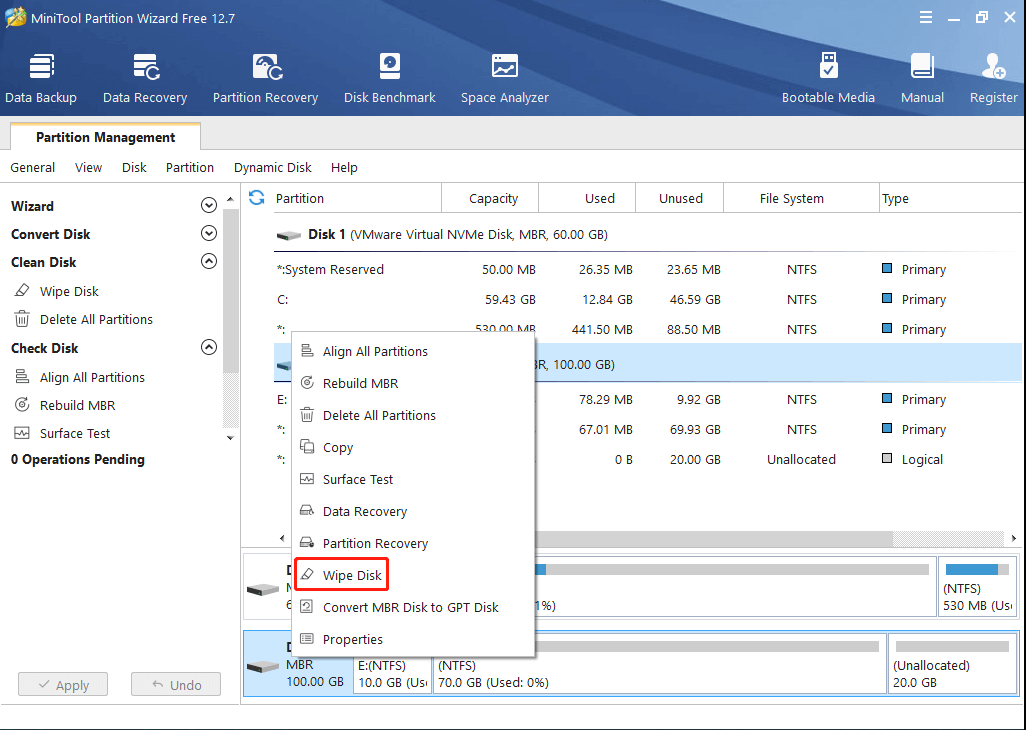
Task: Refresh the partition list
Action: pyautogui.click(x=256, y=198)
